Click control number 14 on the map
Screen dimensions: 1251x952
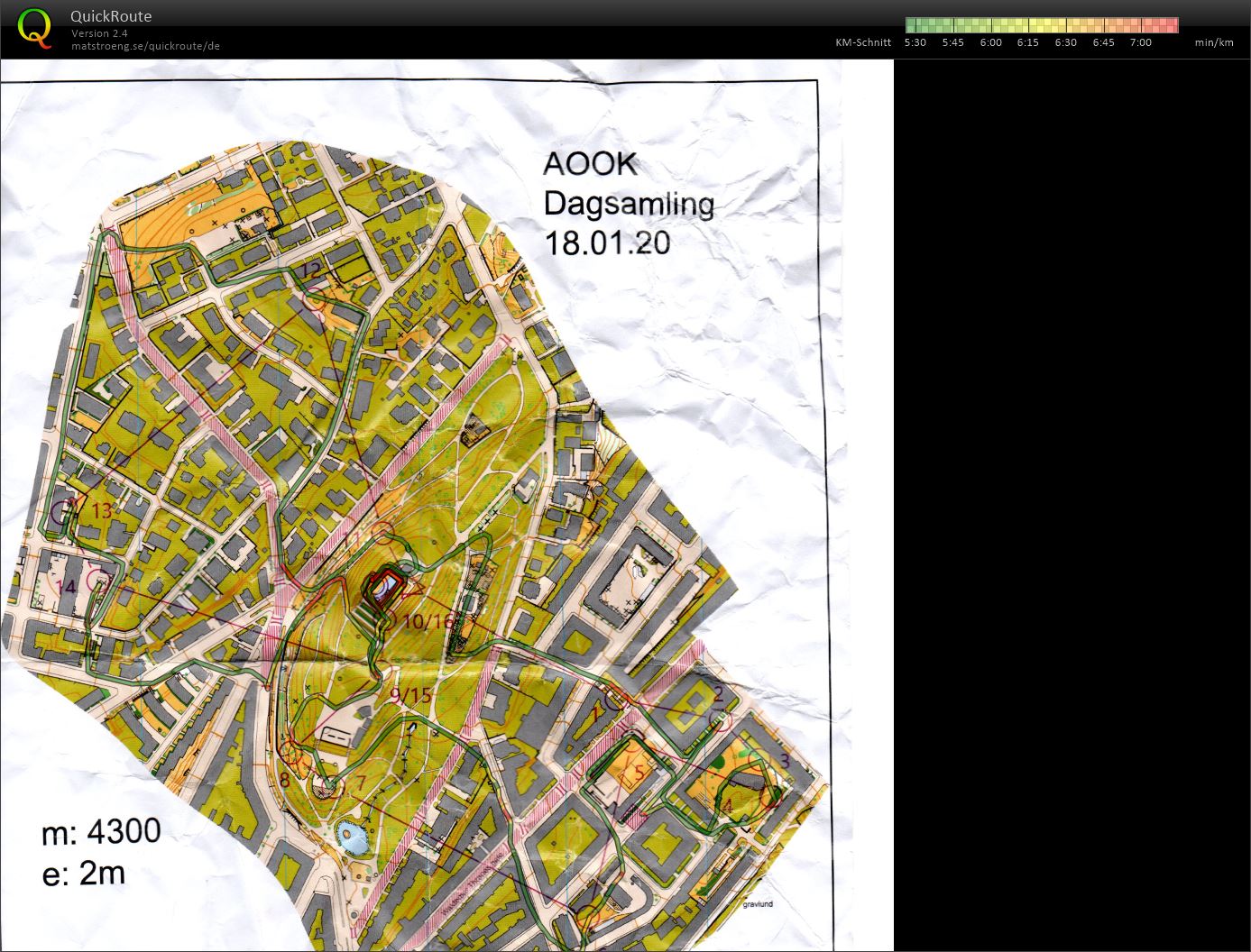click(x=66, y=587)
